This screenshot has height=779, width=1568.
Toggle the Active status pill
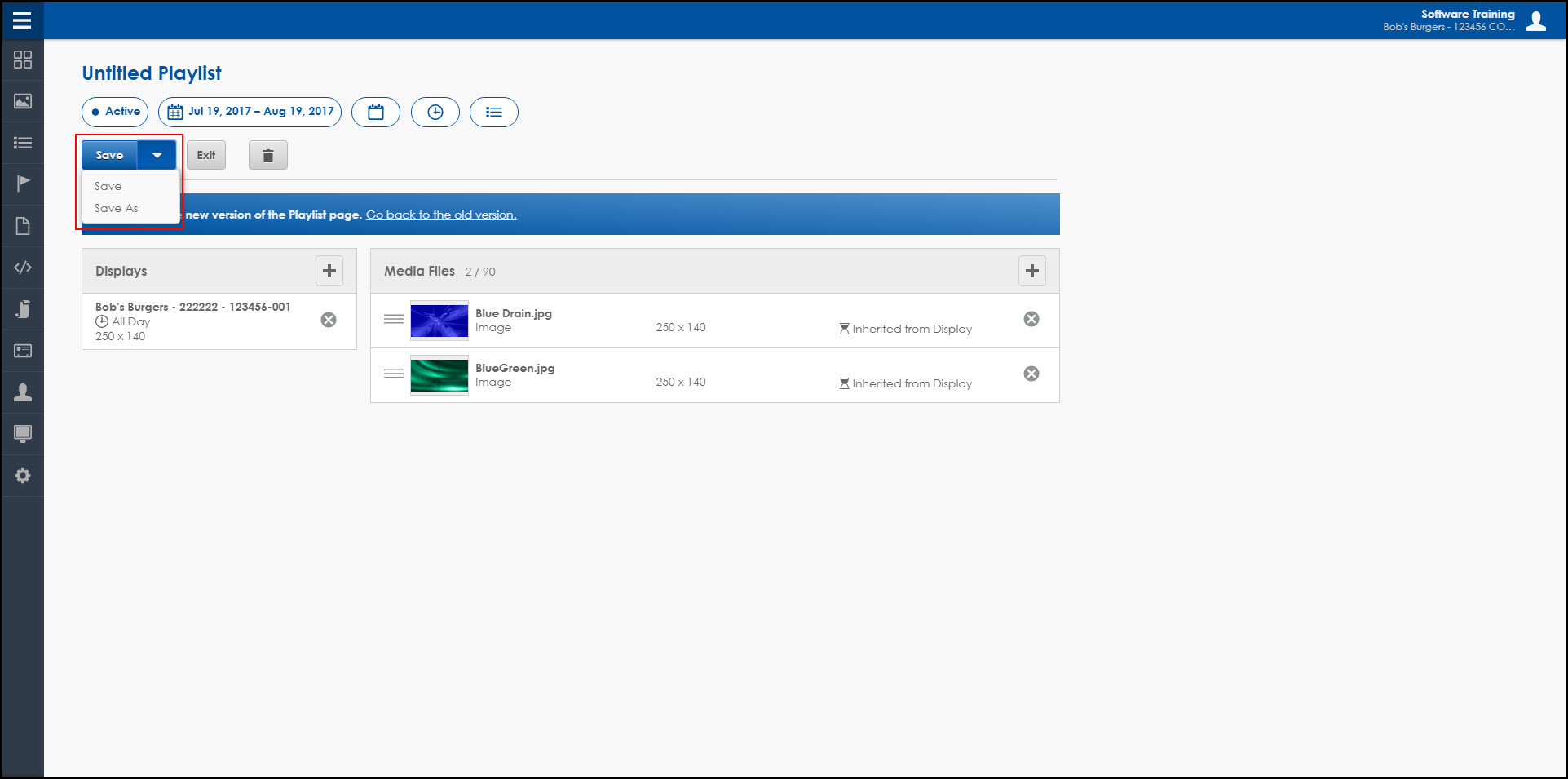coord(115,112)
